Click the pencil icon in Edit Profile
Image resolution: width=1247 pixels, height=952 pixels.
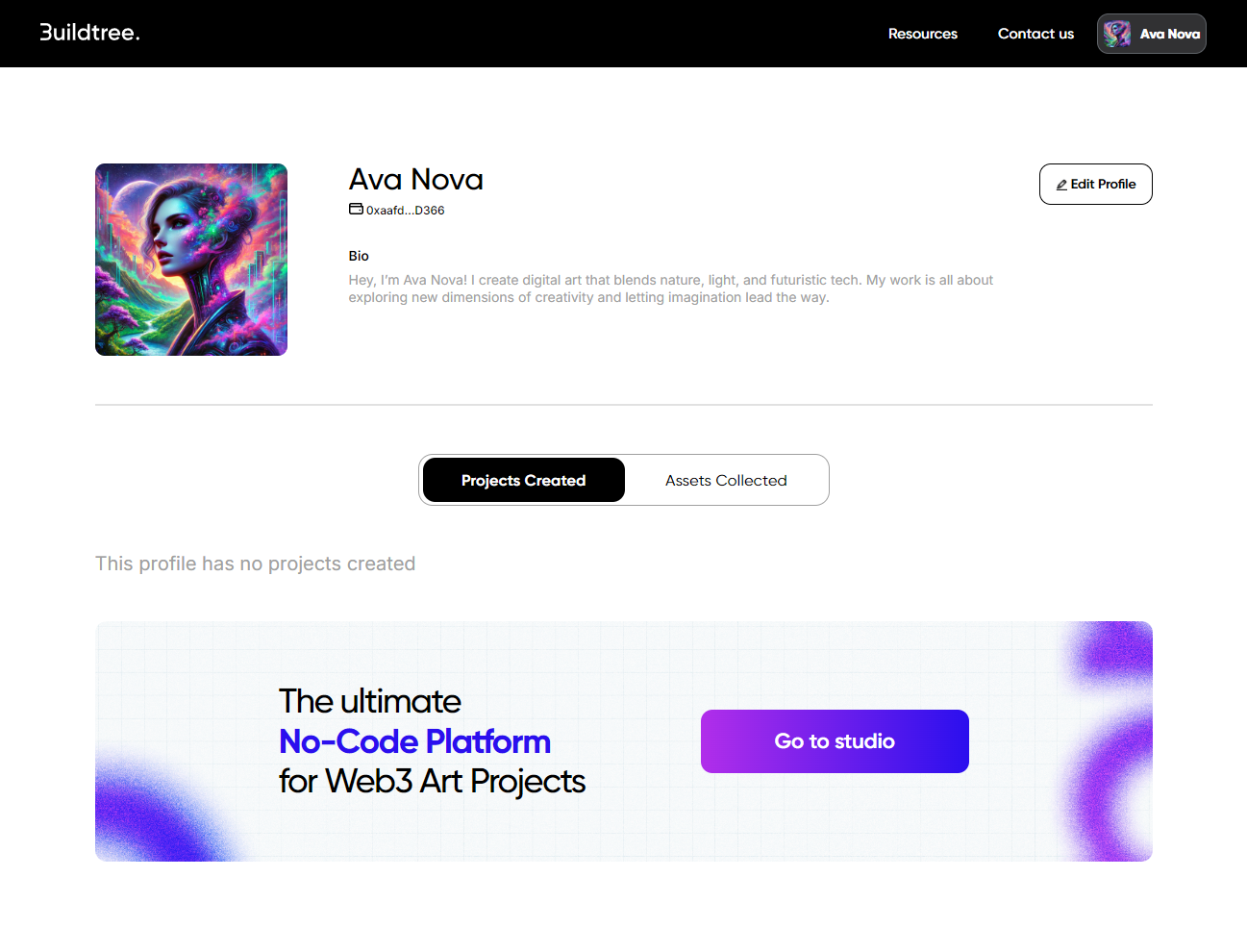[x=1061, y=185]
